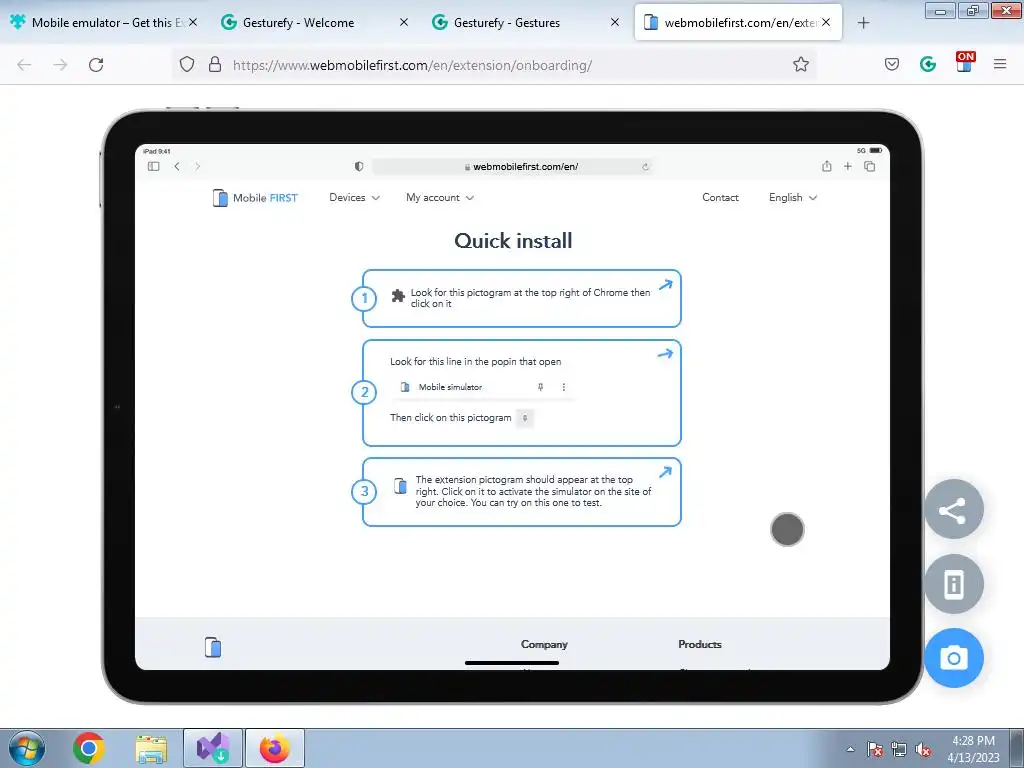Open Visual Studio Installer in the taskbar
Viewport: 1024px width, 768px height.
213,748
